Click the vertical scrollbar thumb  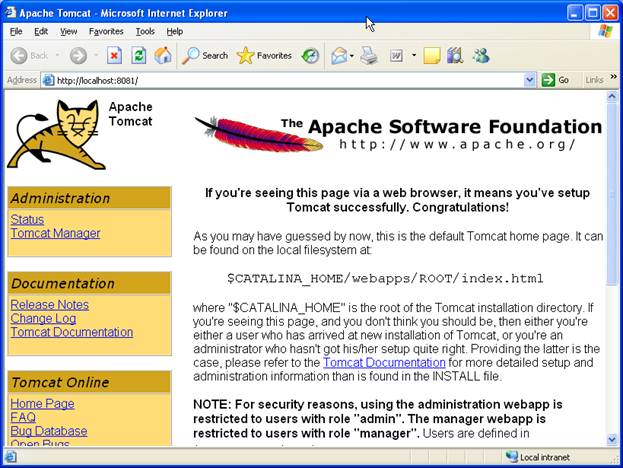pos(611,193)
